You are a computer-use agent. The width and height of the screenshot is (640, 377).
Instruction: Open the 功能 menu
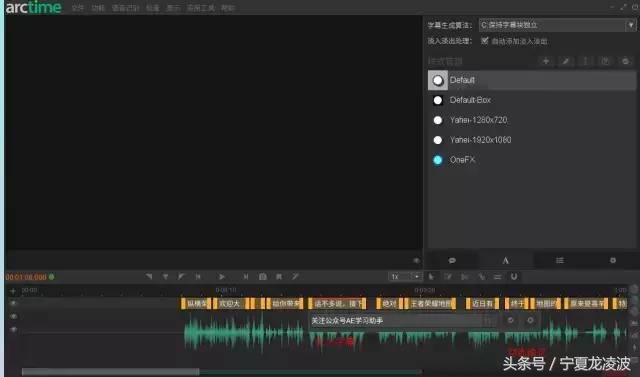click(x=98, y=8)
